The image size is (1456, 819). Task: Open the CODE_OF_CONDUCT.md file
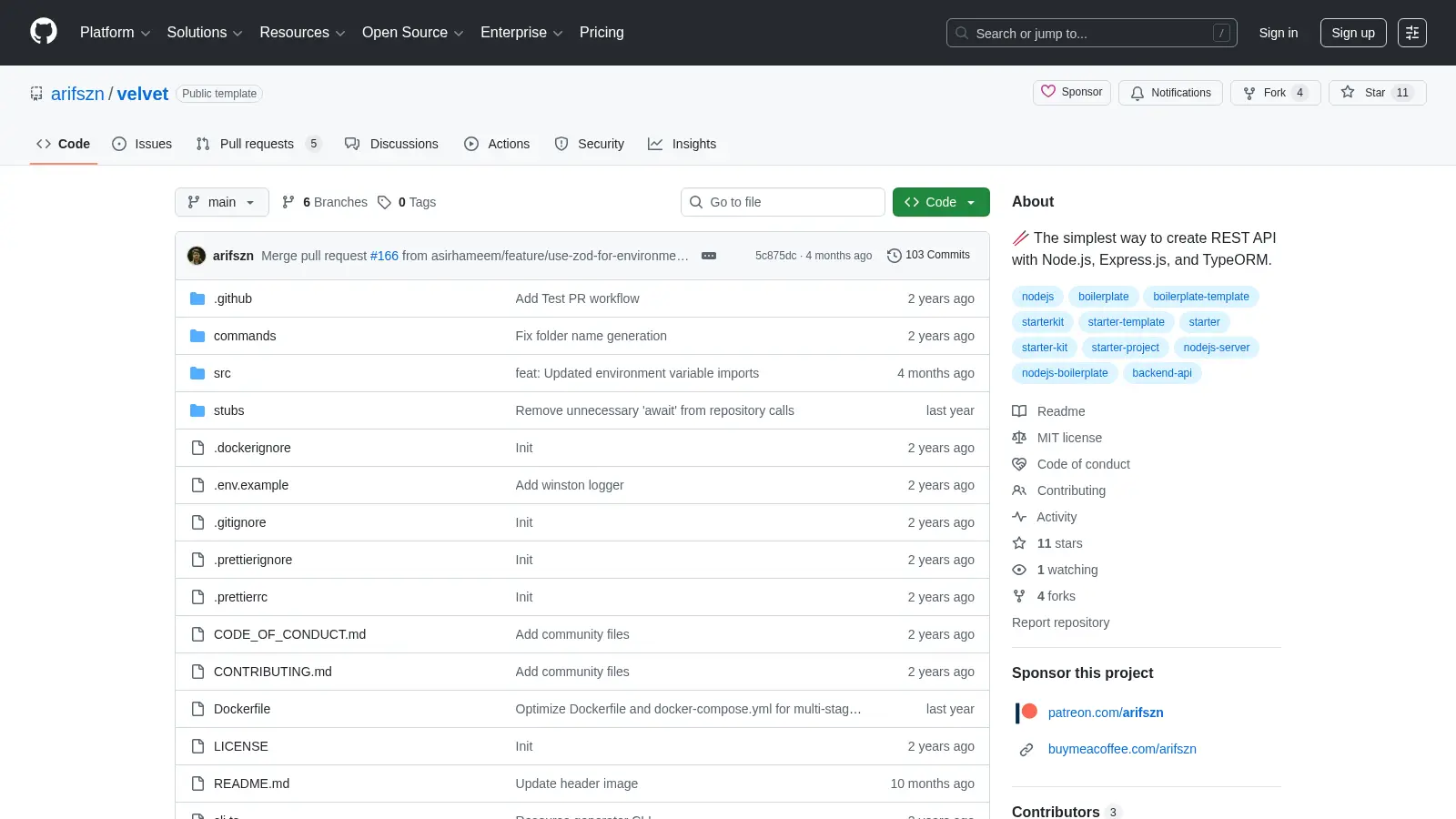pos(289,634)
